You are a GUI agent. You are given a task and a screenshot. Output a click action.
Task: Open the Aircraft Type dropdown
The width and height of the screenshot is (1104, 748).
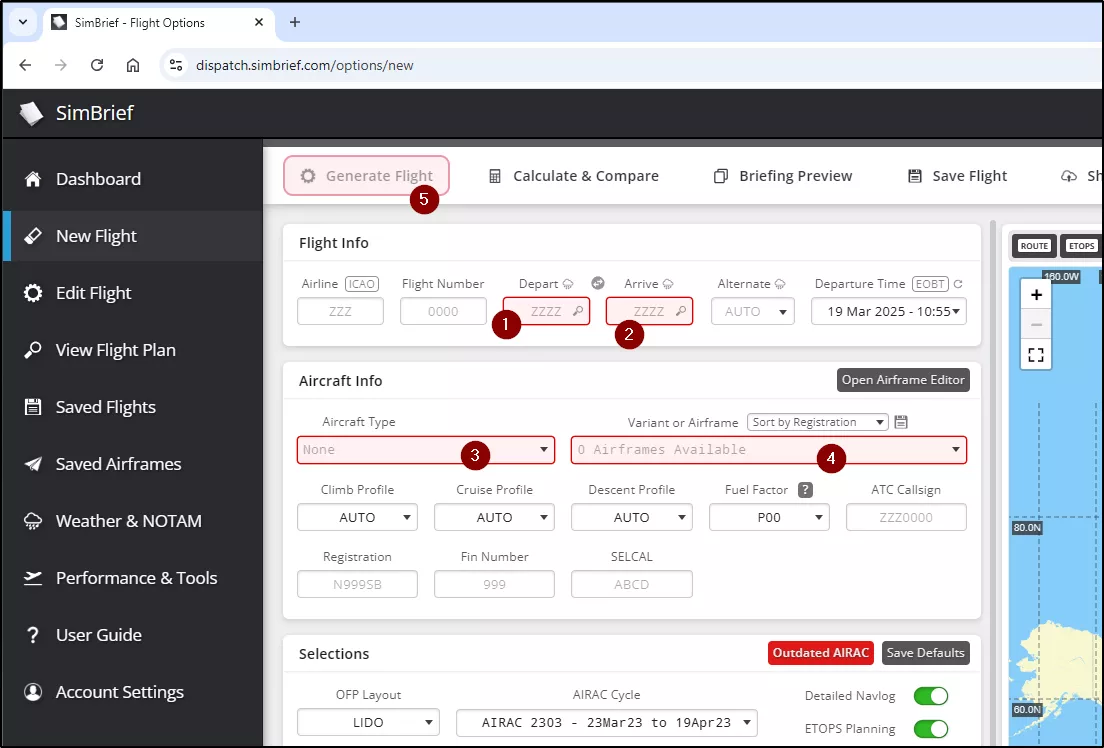click(426, 450)
